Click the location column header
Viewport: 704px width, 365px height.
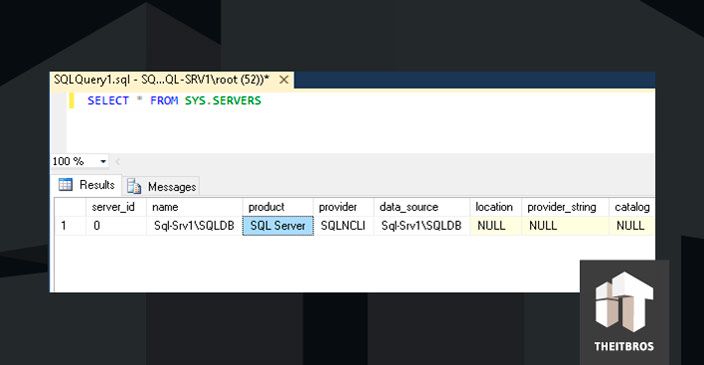coord(495,207)
